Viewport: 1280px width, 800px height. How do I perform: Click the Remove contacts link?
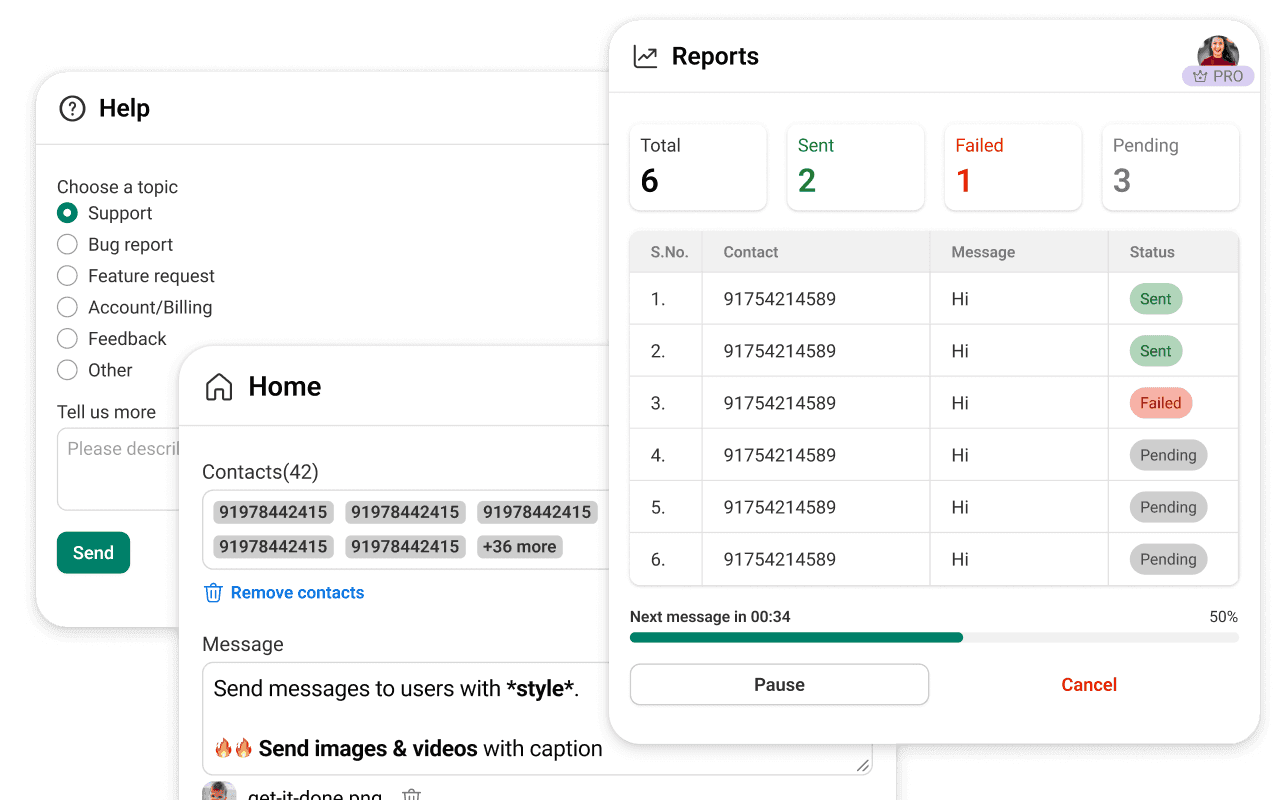click(x=297, y=593)
